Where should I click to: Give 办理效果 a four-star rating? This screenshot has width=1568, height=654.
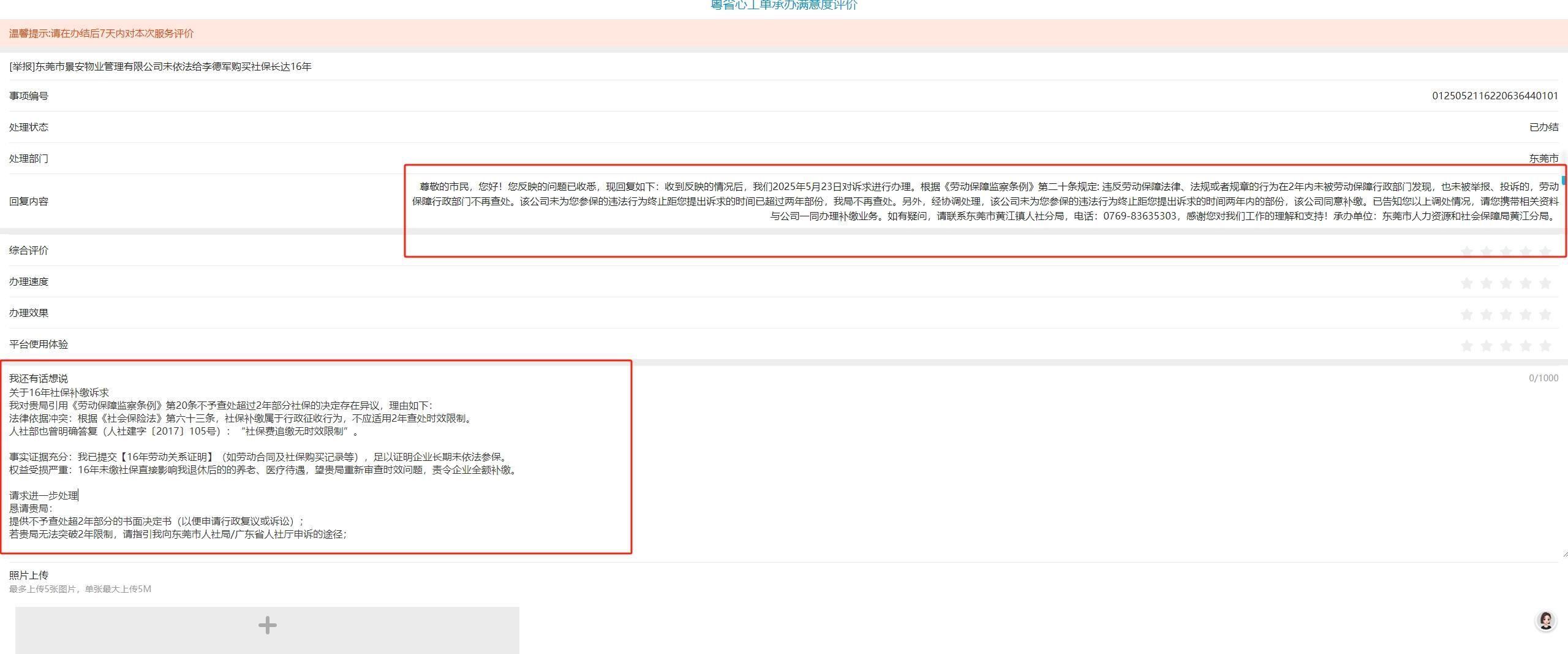tap(1525, 314)
